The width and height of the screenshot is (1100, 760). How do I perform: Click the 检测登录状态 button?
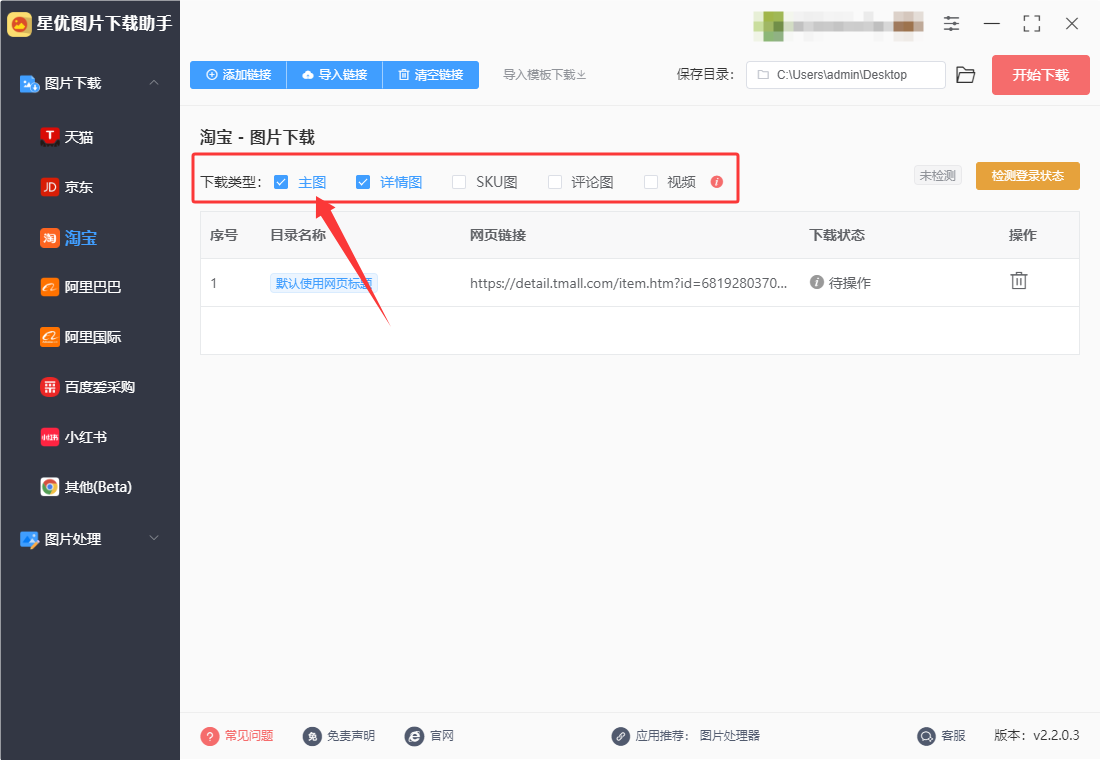(x=1028, y=175)
